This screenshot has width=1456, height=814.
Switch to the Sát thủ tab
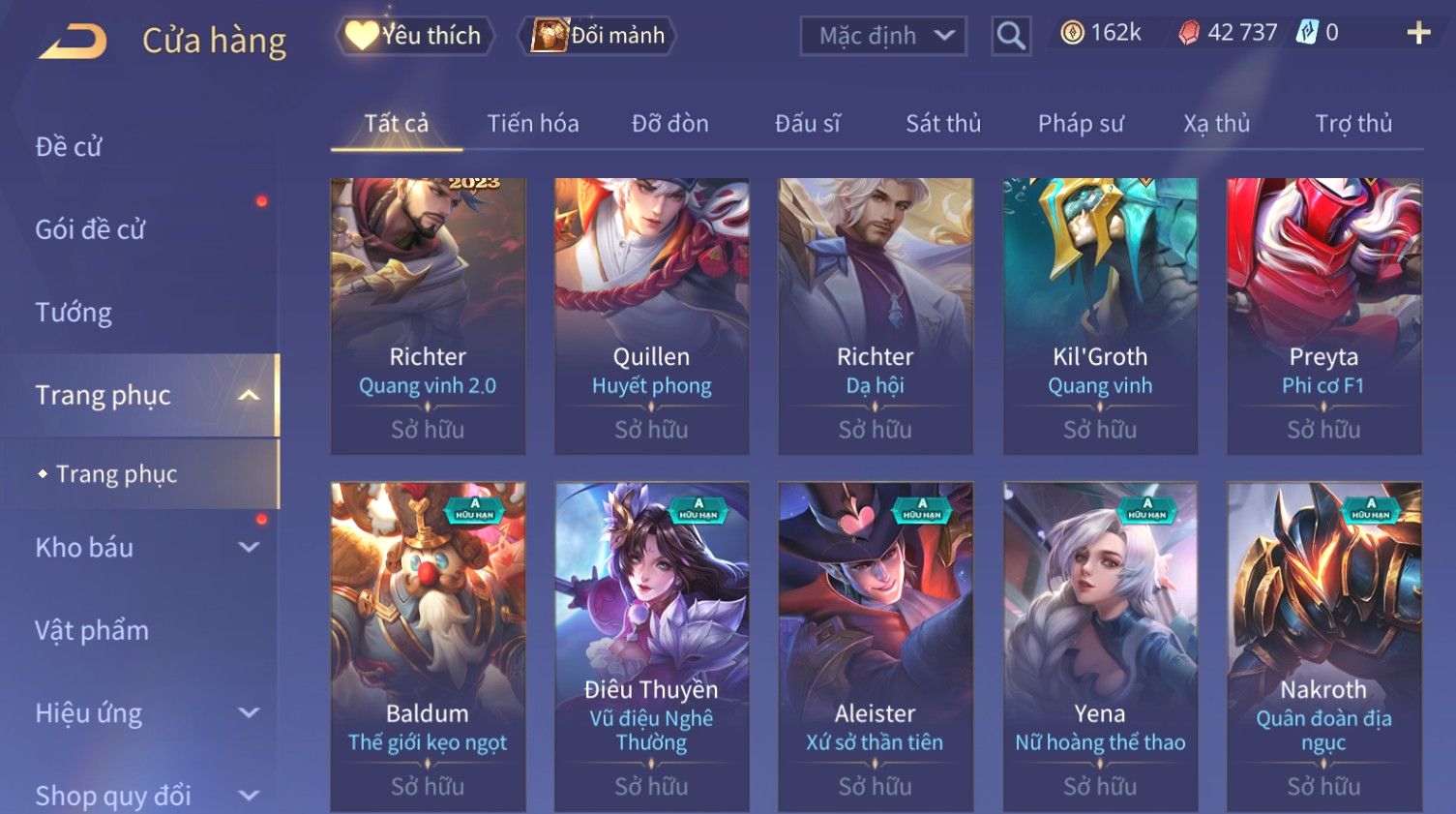point(943,123)
